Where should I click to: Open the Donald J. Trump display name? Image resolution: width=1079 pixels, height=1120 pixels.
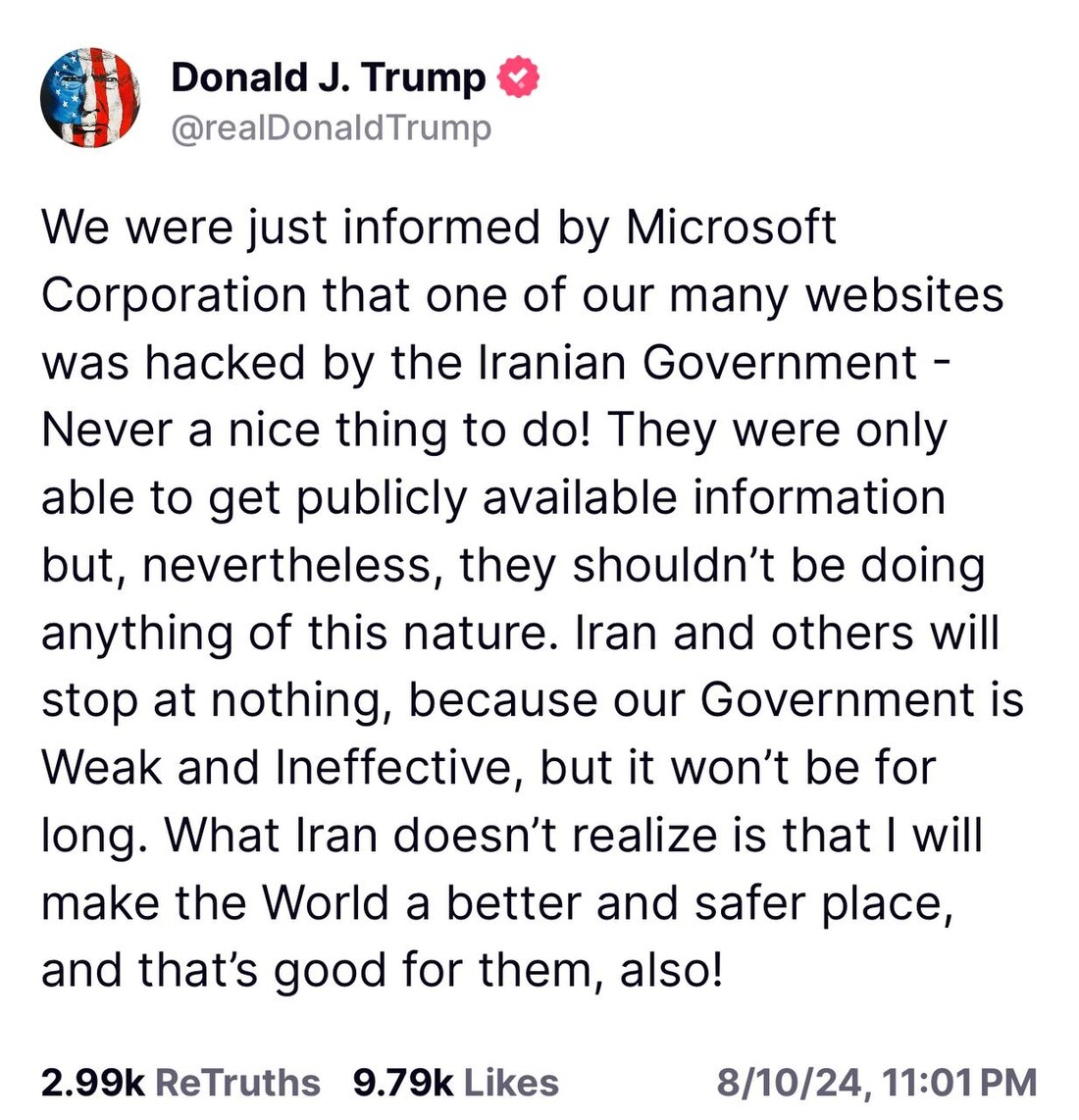(x=328, y=78)
